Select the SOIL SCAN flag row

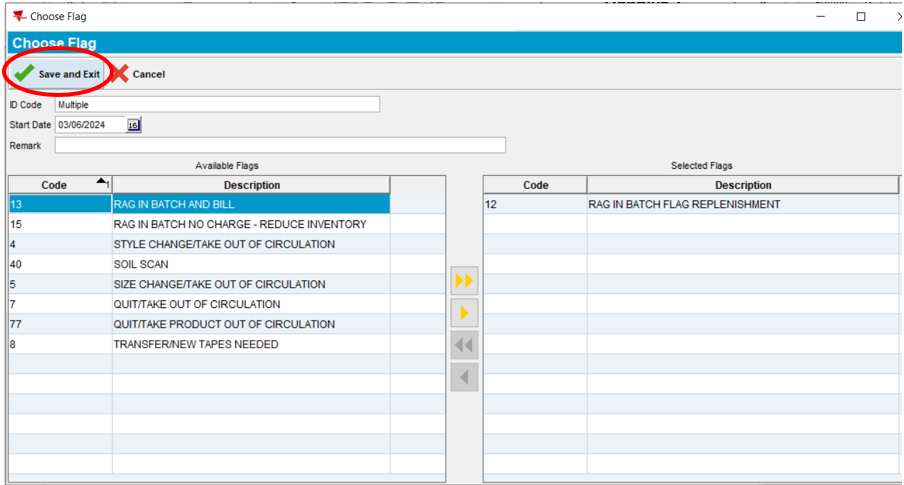[141, 264]
